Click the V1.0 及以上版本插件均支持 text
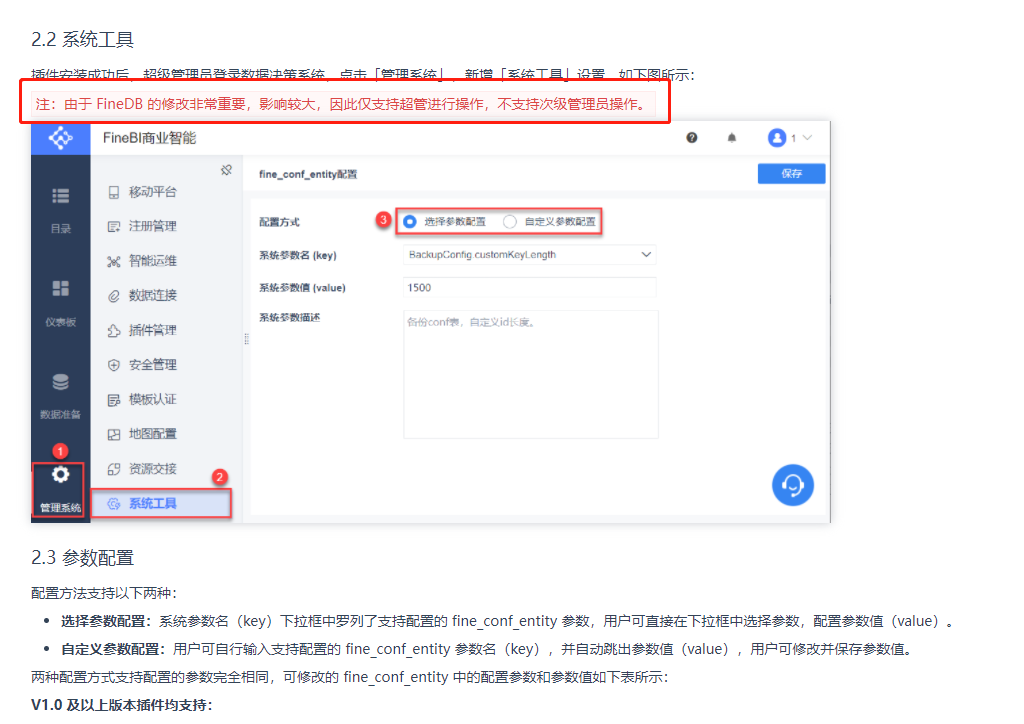Viewport: 1024px width, 724px height. pos(121,705)
